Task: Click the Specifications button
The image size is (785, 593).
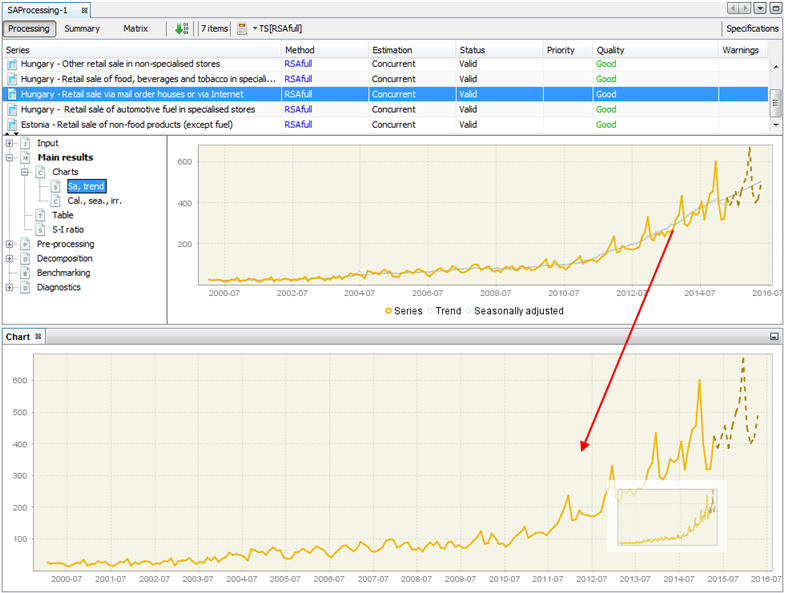Action: [752, 29]
